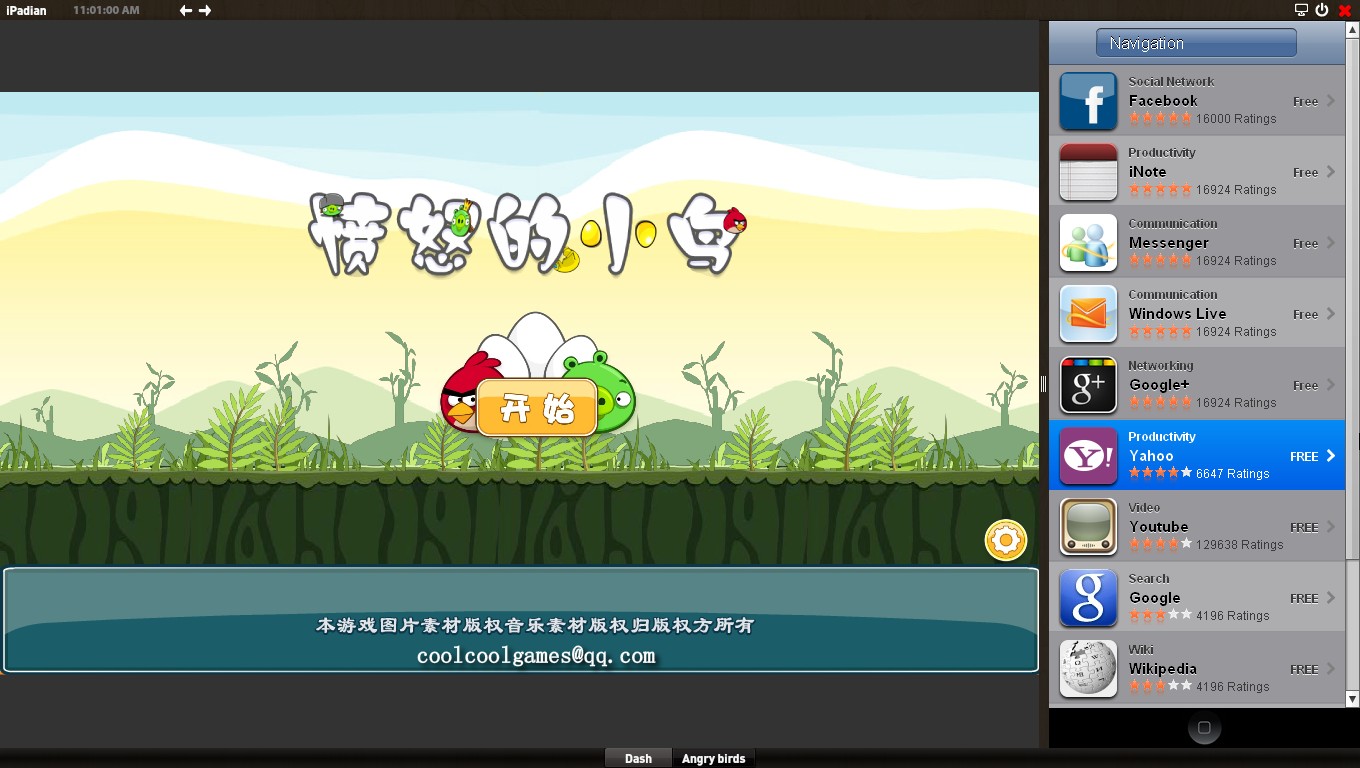Viewport: 1360px width, 768px height.
Task: Expand iNote entry chevron
Action: [x=1331, y=172]
